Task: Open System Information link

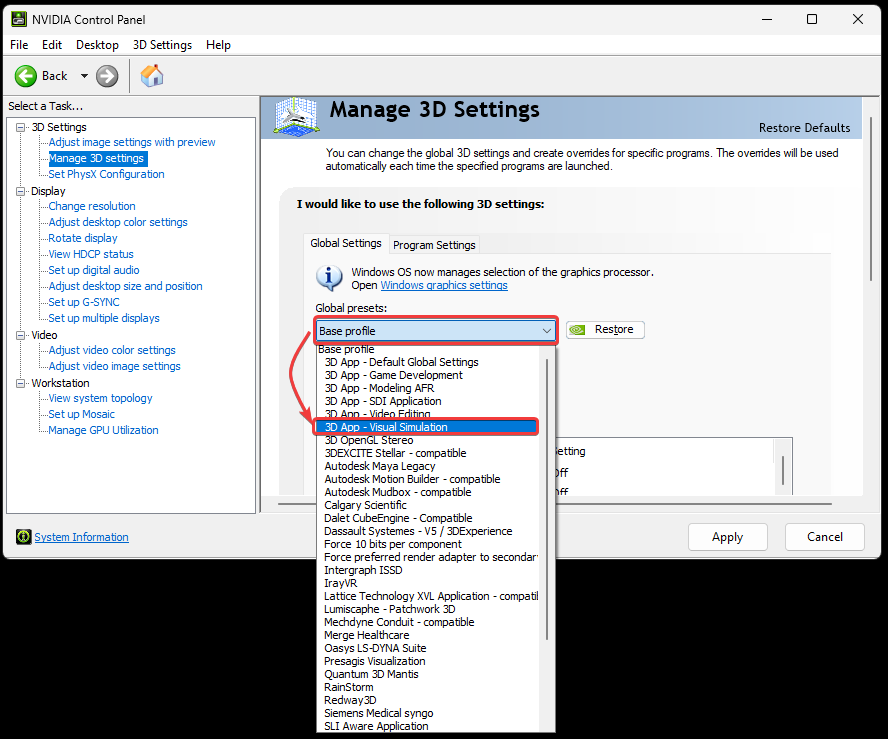Action: (82, 537)
